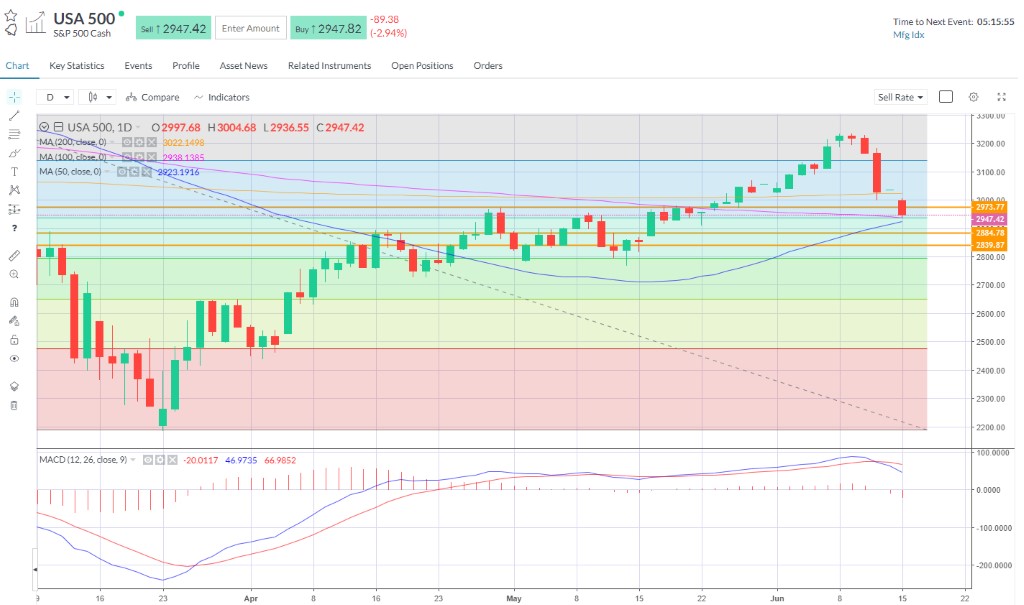Open the D timeframe interval dropdown
Image resolution: width=1024 pixels, height=605 pixels.
[56, 97]
